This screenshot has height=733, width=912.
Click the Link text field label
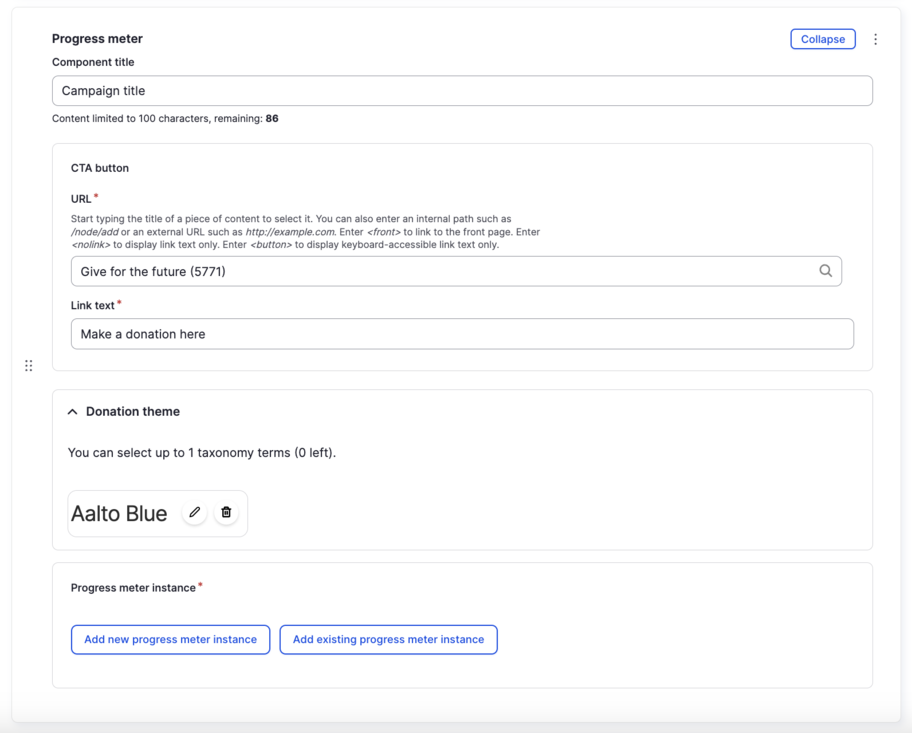pos(93,305)
